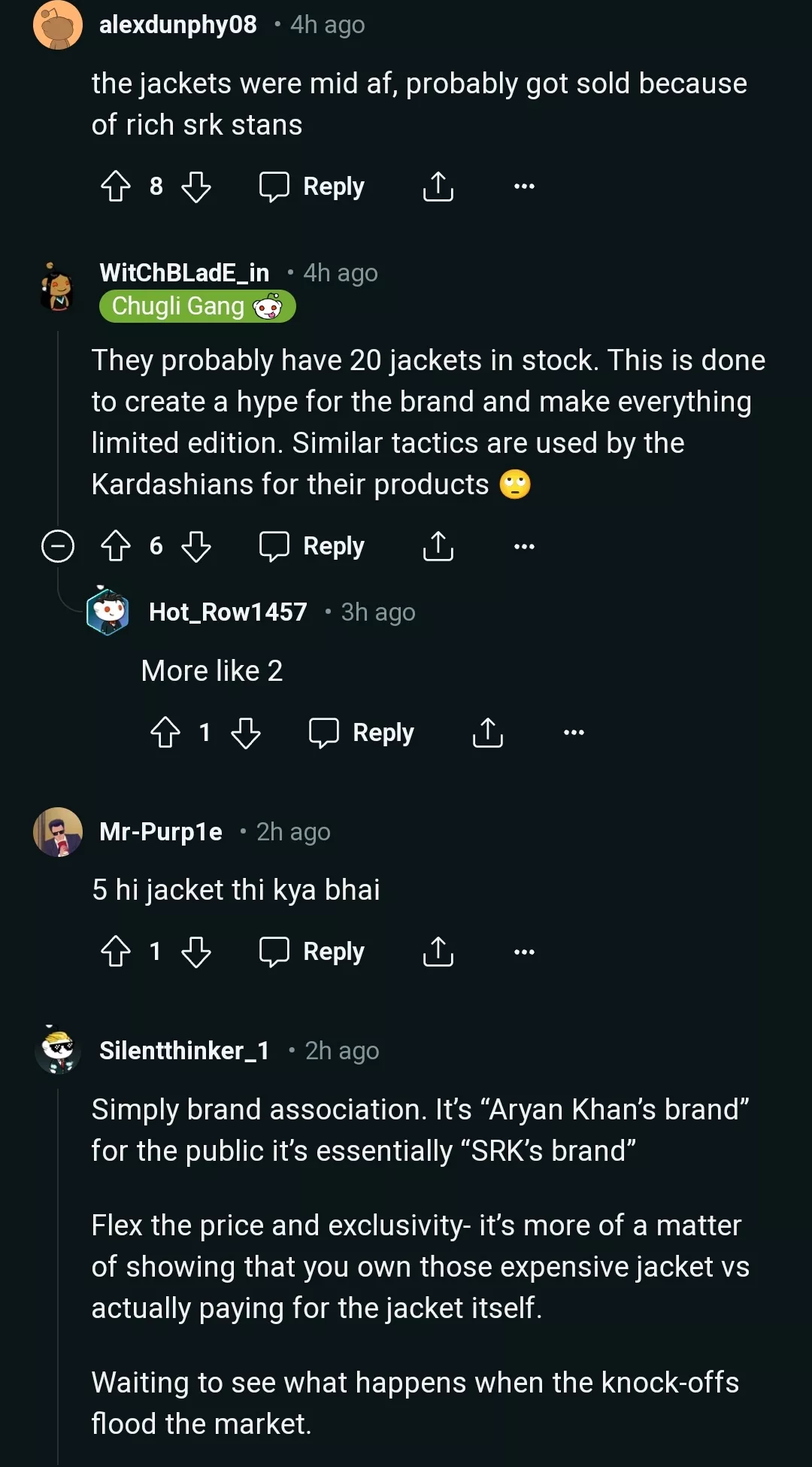This screenshot has width=812, height=1467.
Task: Downvote Mr-Purp1e's comment
Action: 196,952
